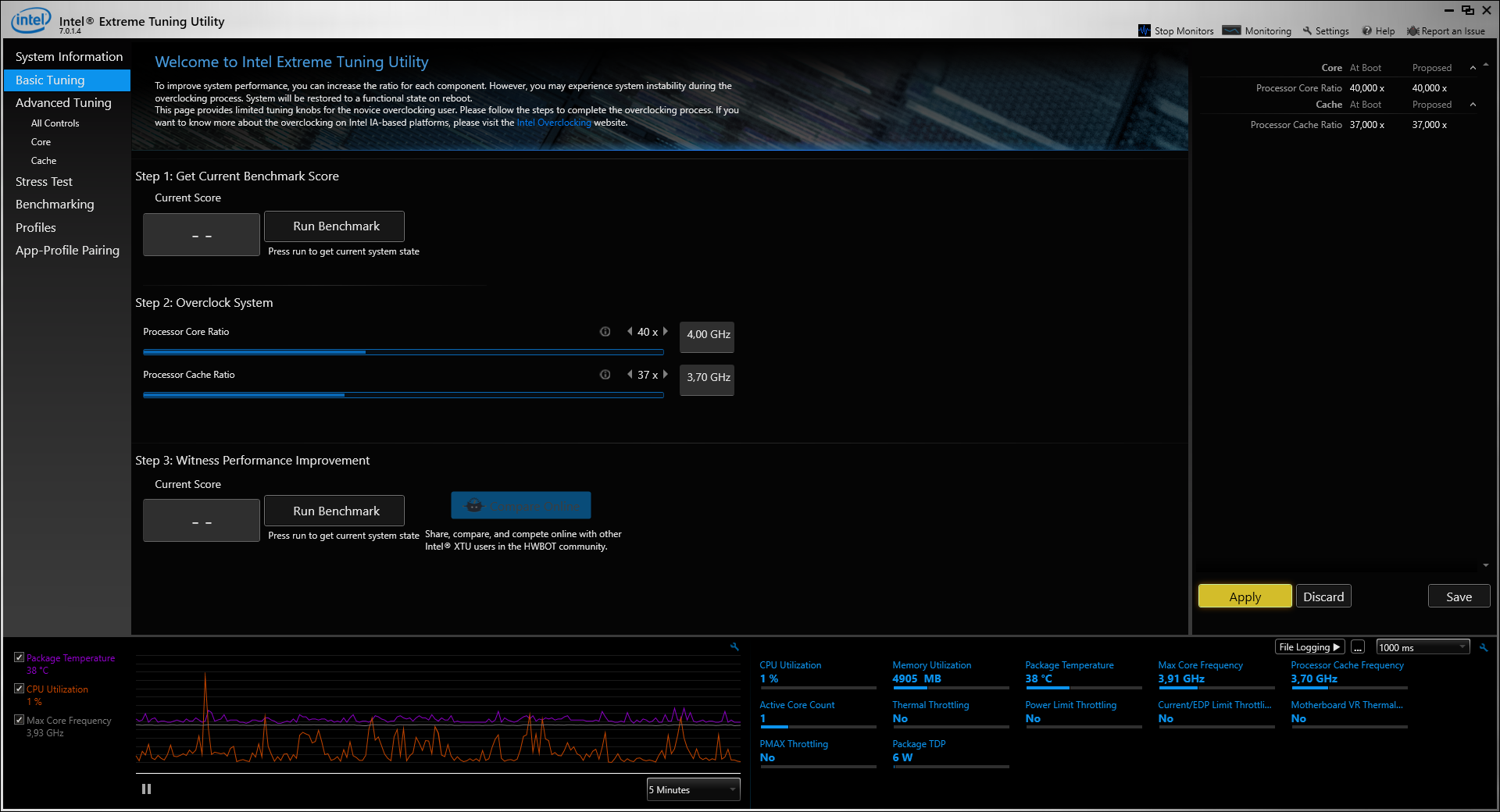Open the Monitoring view icon

(x=1231, y=30)
